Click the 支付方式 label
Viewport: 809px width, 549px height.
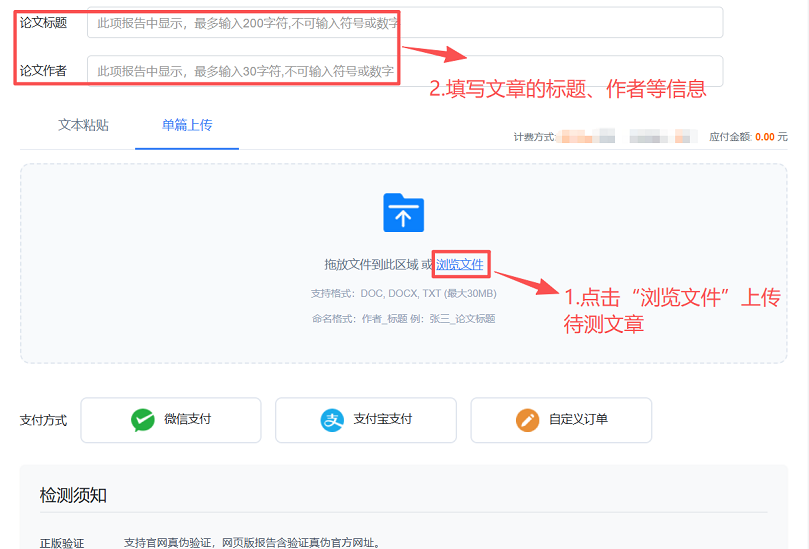point(43,420)
